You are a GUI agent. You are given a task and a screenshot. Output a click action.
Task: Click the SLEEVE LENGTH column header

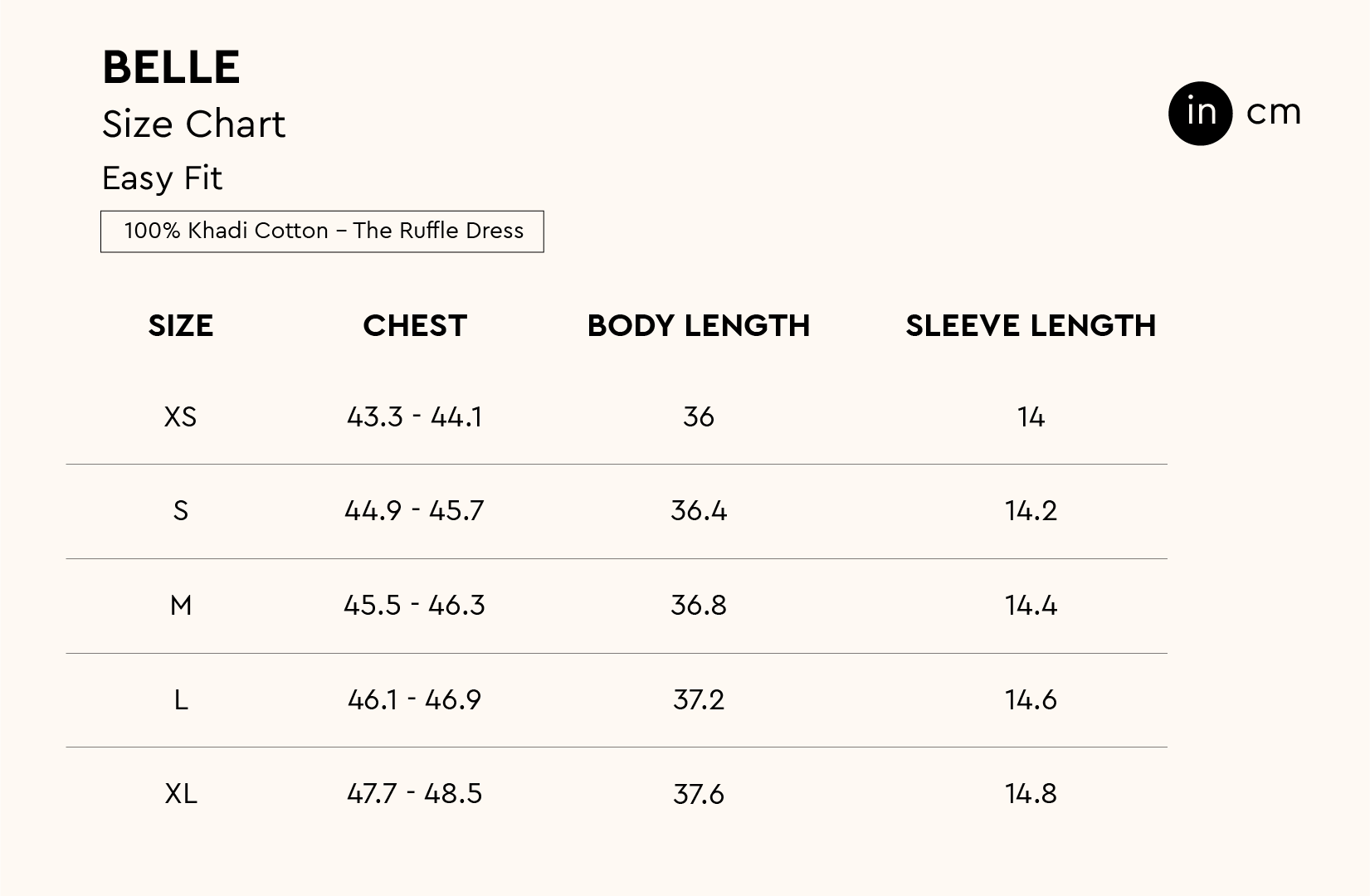[x=1030, y=325]
